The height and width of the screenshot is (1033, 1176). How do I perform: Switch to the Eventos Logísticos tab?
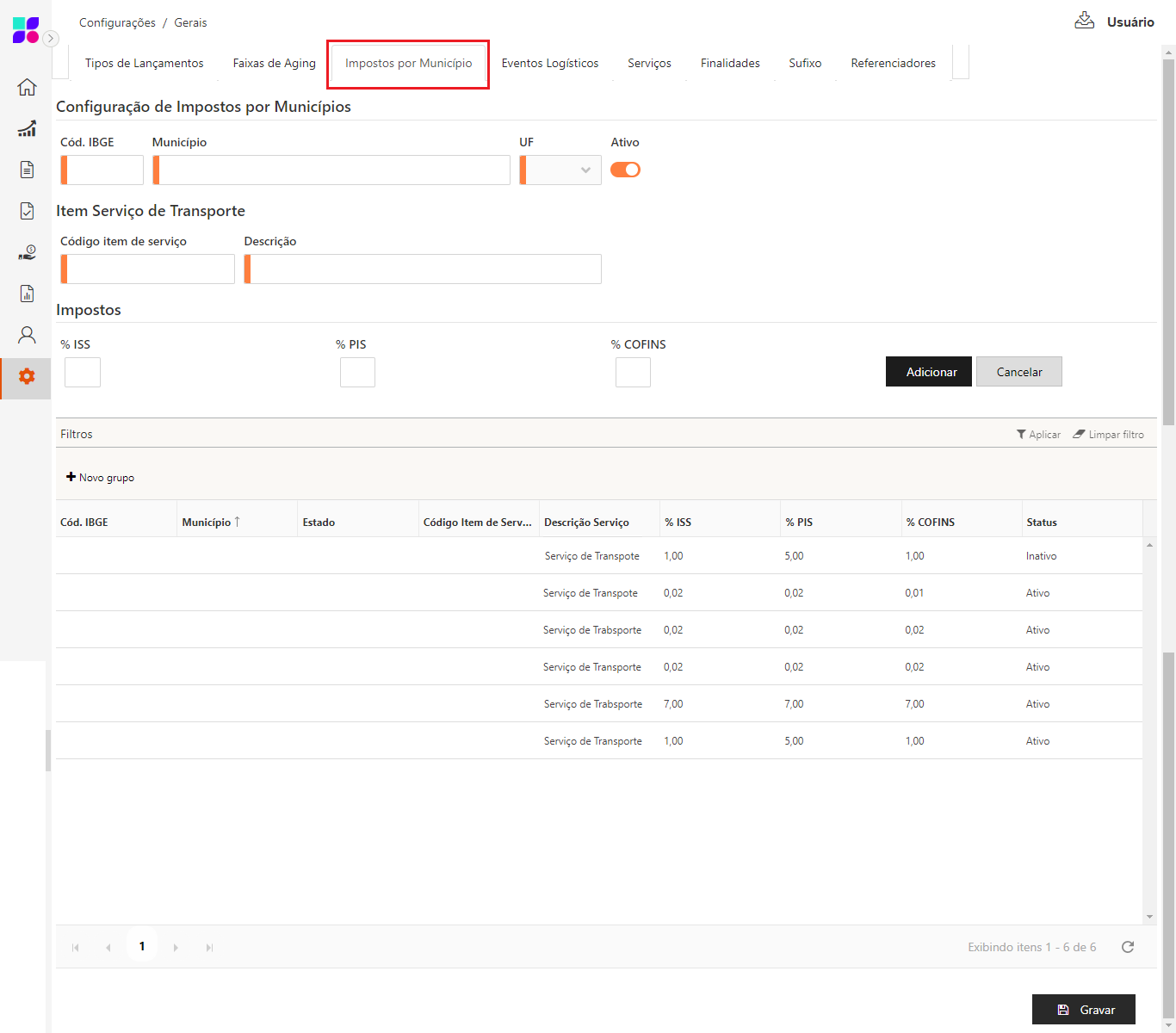(549, 63)
